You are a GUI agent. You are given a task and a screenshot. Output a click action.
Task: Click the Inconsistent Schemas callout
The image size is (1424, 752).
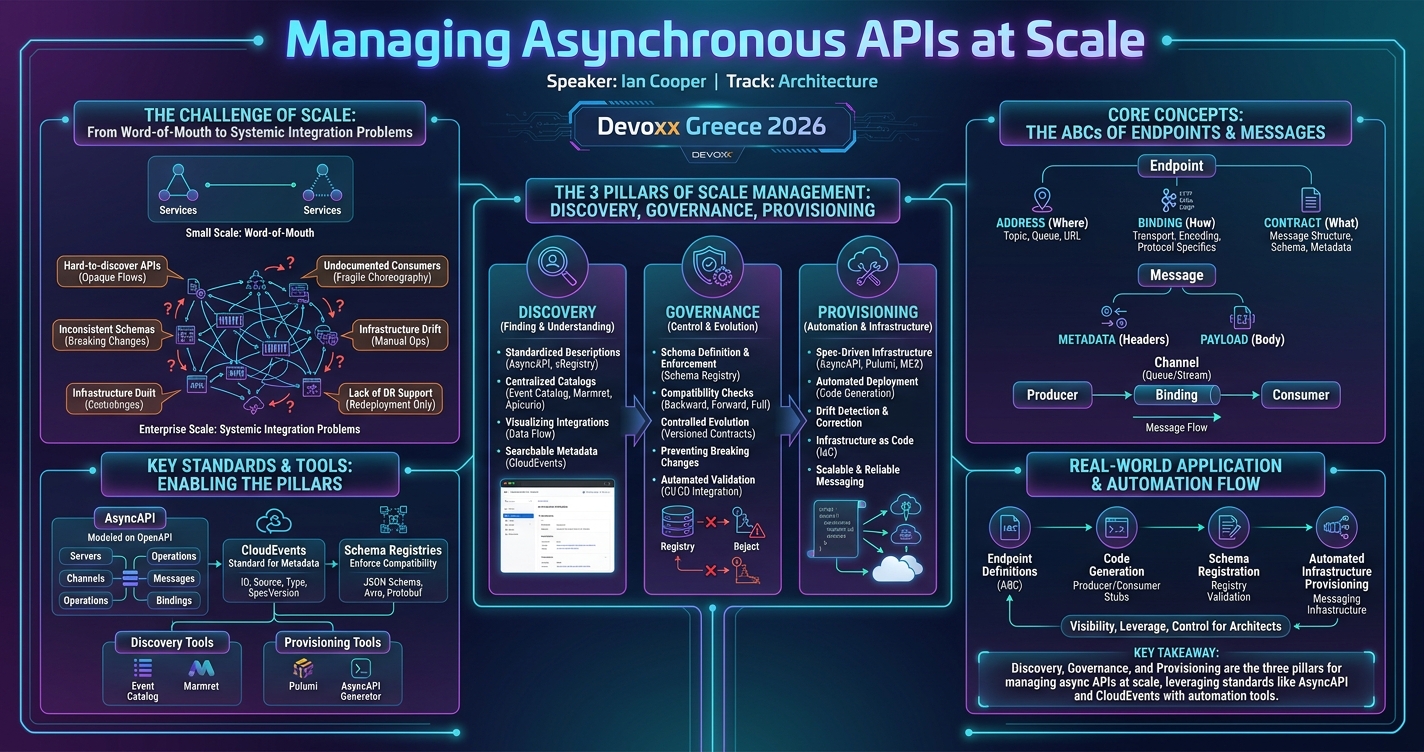(106, 335)
